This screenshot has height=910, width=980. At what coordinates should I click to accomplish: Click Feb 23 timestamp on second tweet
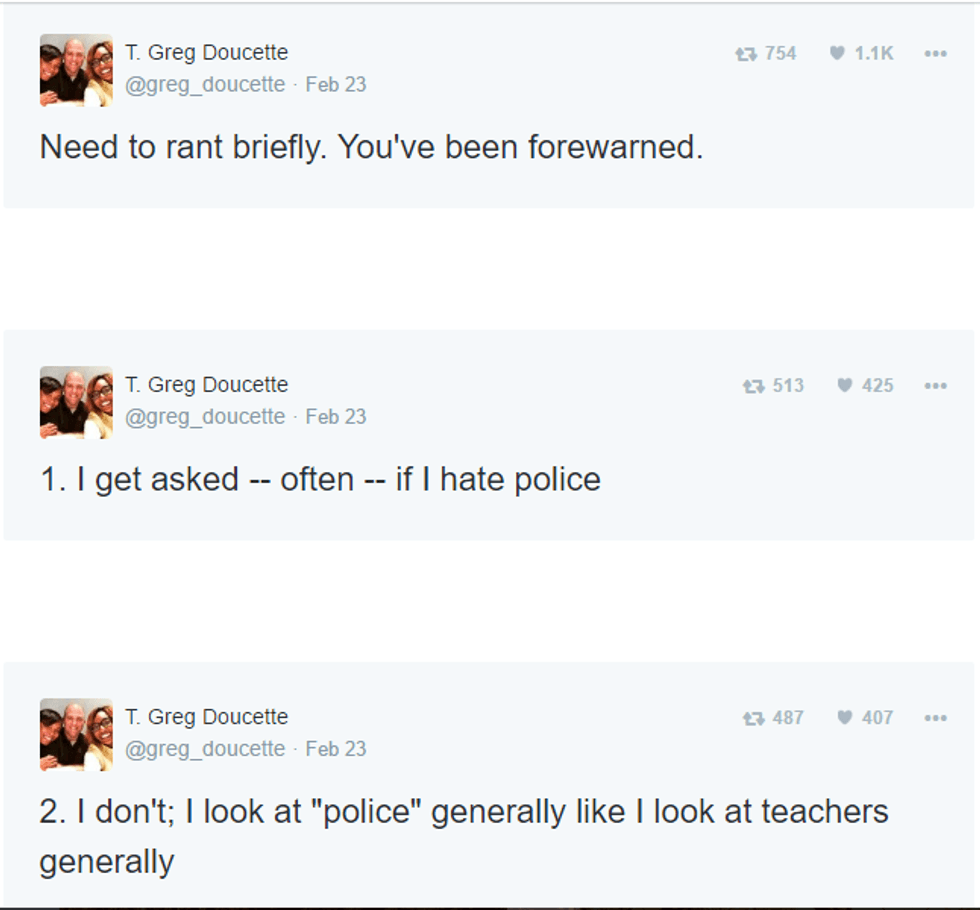point(336,416)
